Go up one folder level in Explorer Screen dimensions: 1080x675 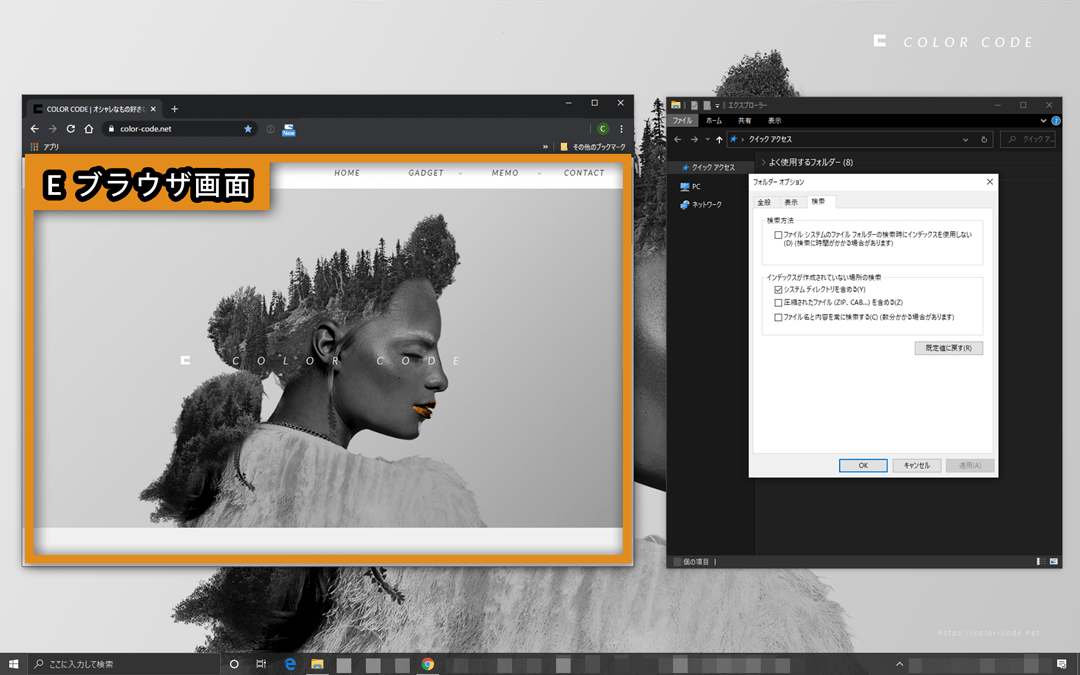pyautogui.click(x=719, y=139)
